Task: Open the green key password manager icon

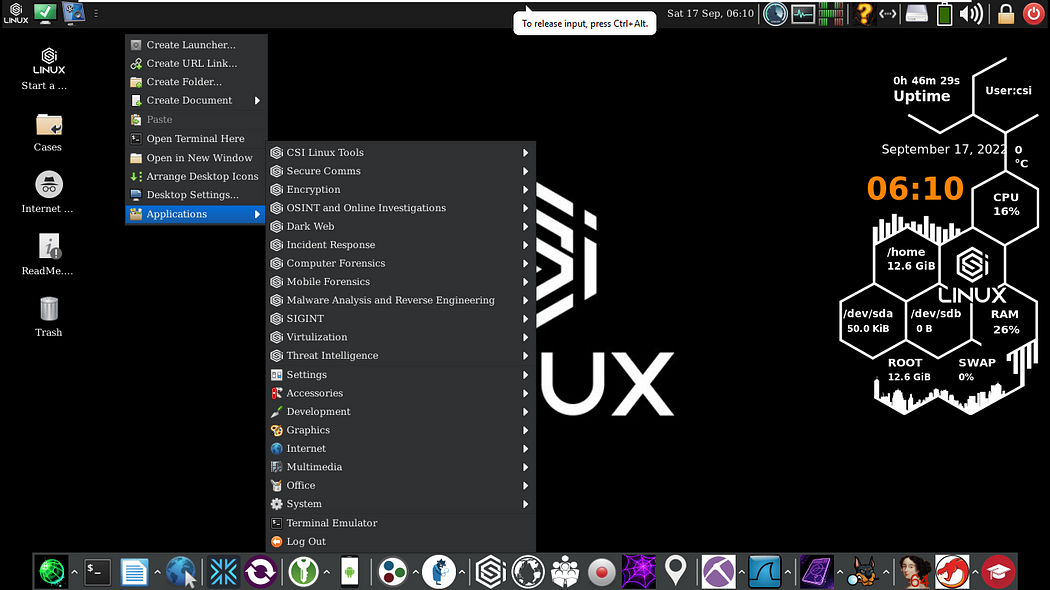Action: pos(303,573)
